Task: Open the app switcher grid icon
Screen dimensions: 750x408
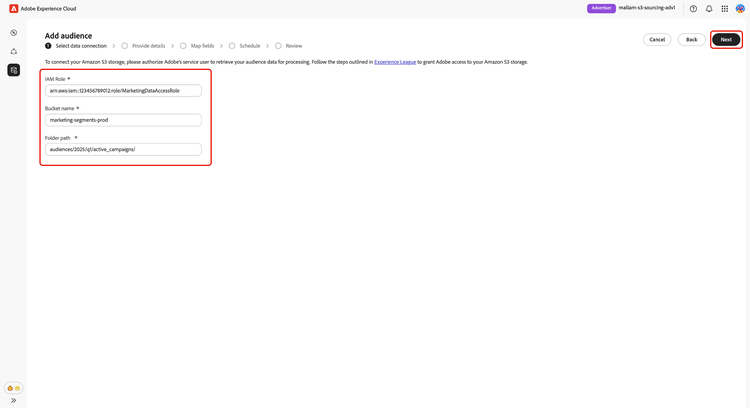Action: coord(725,9)
